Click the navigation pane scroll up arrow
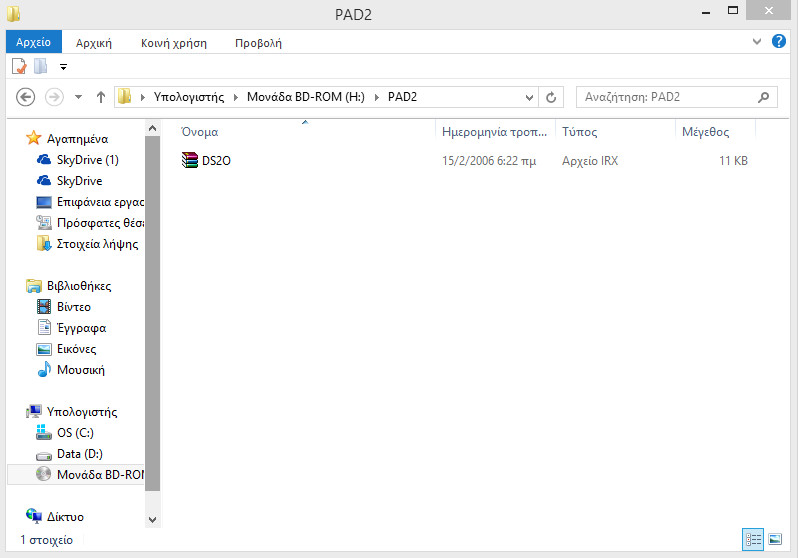The width and height of the screenshot is (798, 558). tap(152, 128)
